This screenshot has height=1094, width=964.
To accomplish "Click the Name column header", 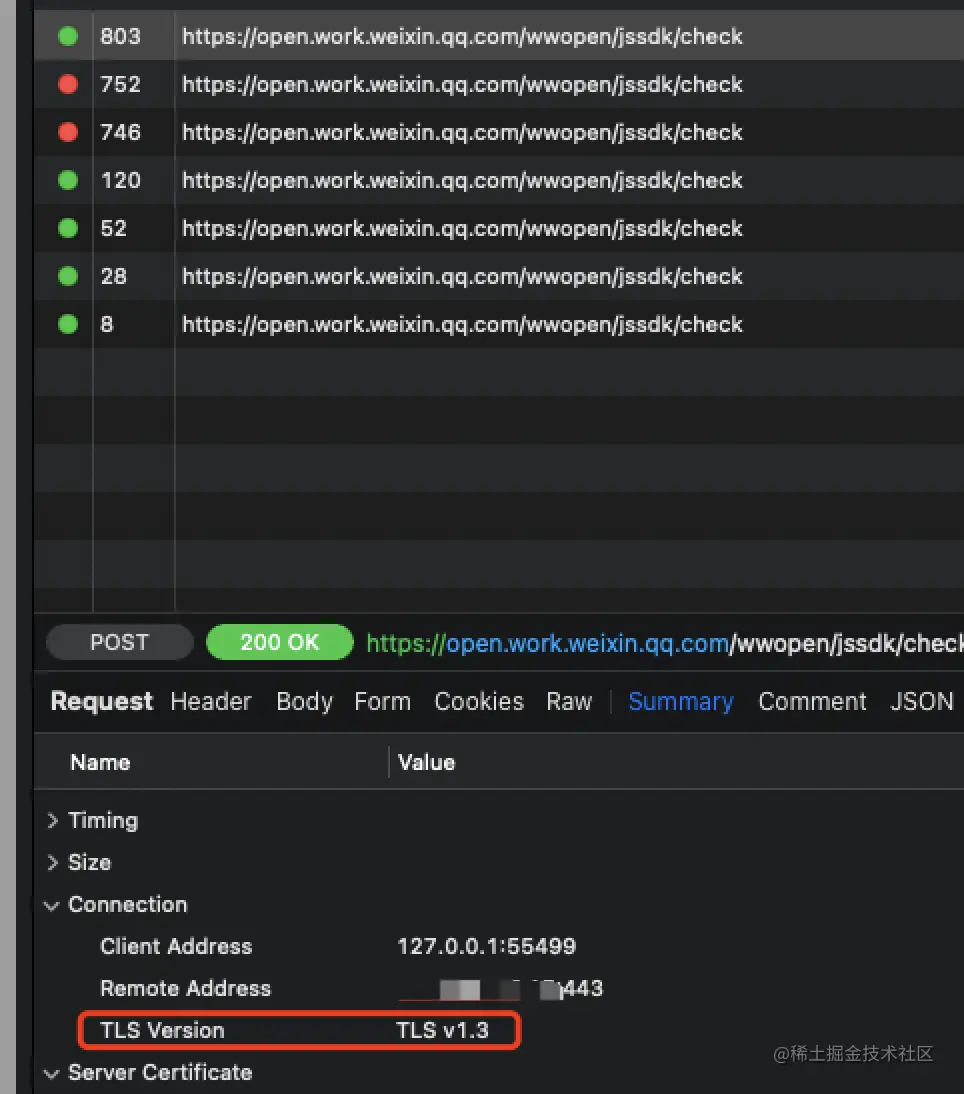I will click(100, 763).
